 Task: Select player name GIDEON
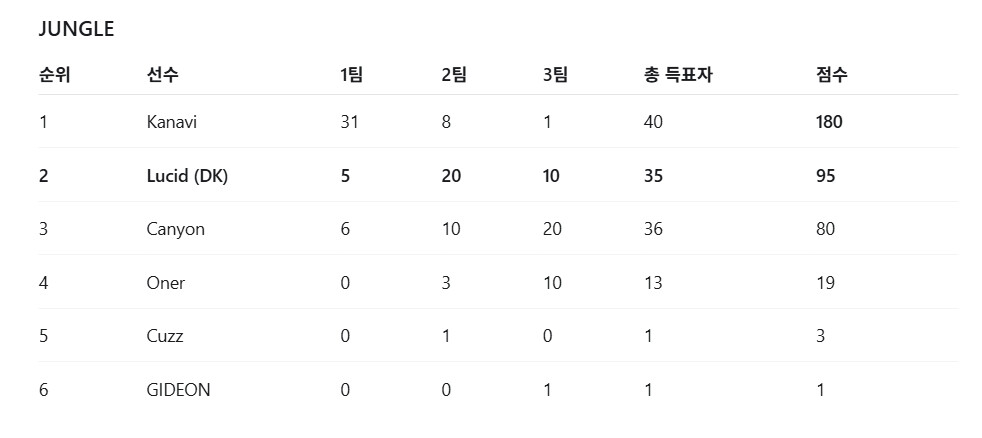pos(178,390)
